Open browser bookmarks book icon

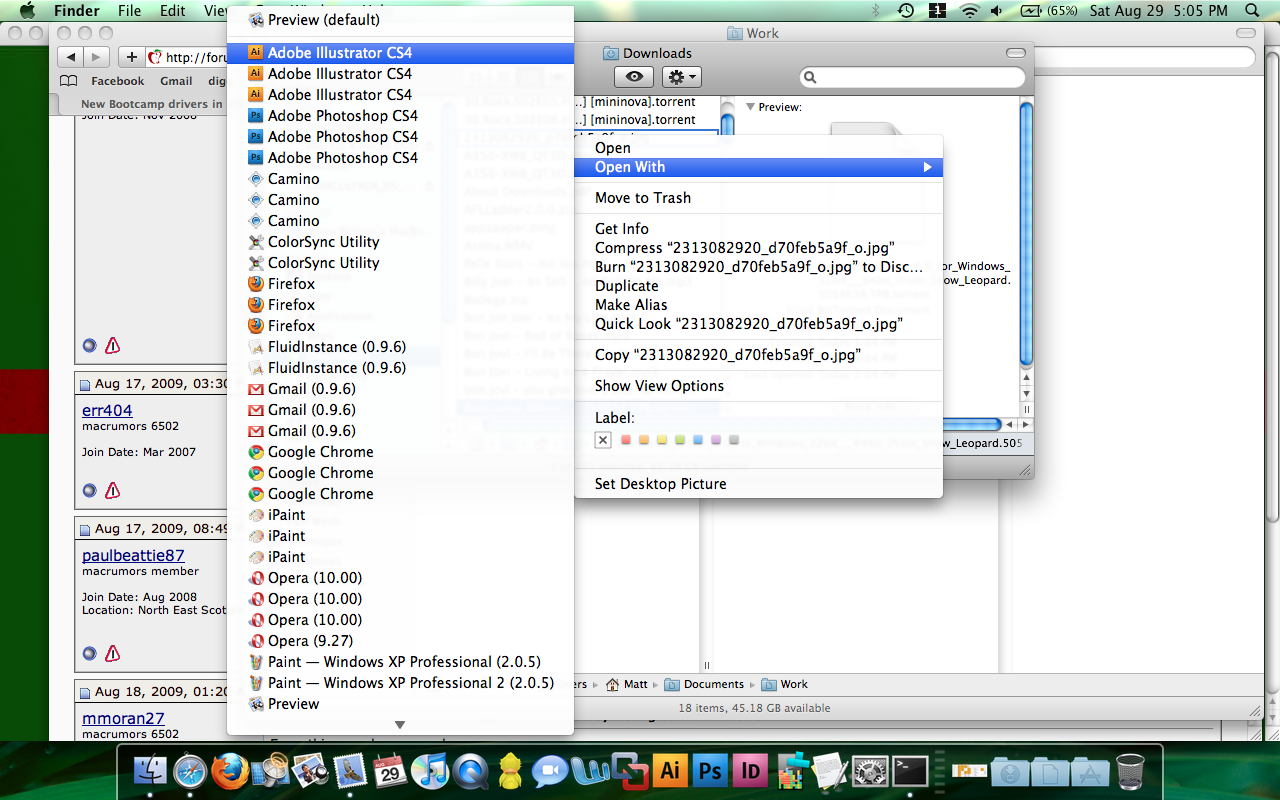[x=68, y=81]
